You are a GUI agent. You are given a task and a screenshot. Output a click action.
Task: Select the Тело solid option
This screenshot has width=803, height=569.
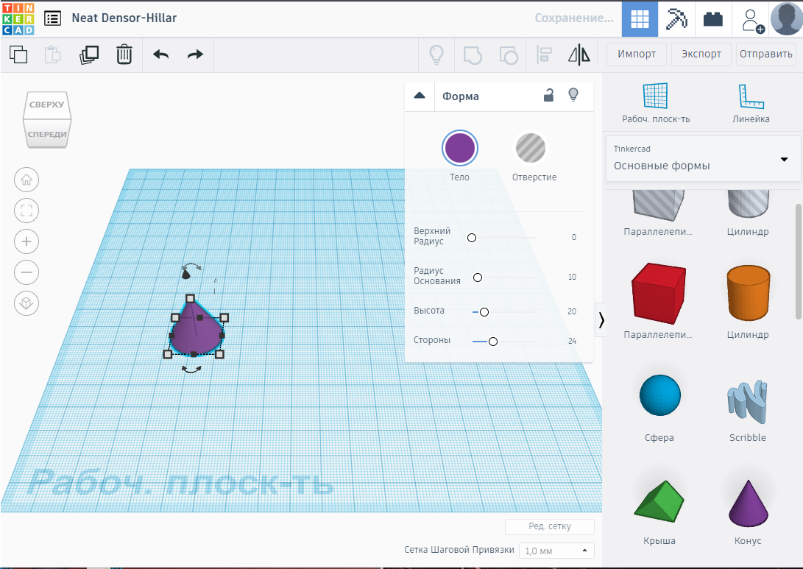coord(459,149)
